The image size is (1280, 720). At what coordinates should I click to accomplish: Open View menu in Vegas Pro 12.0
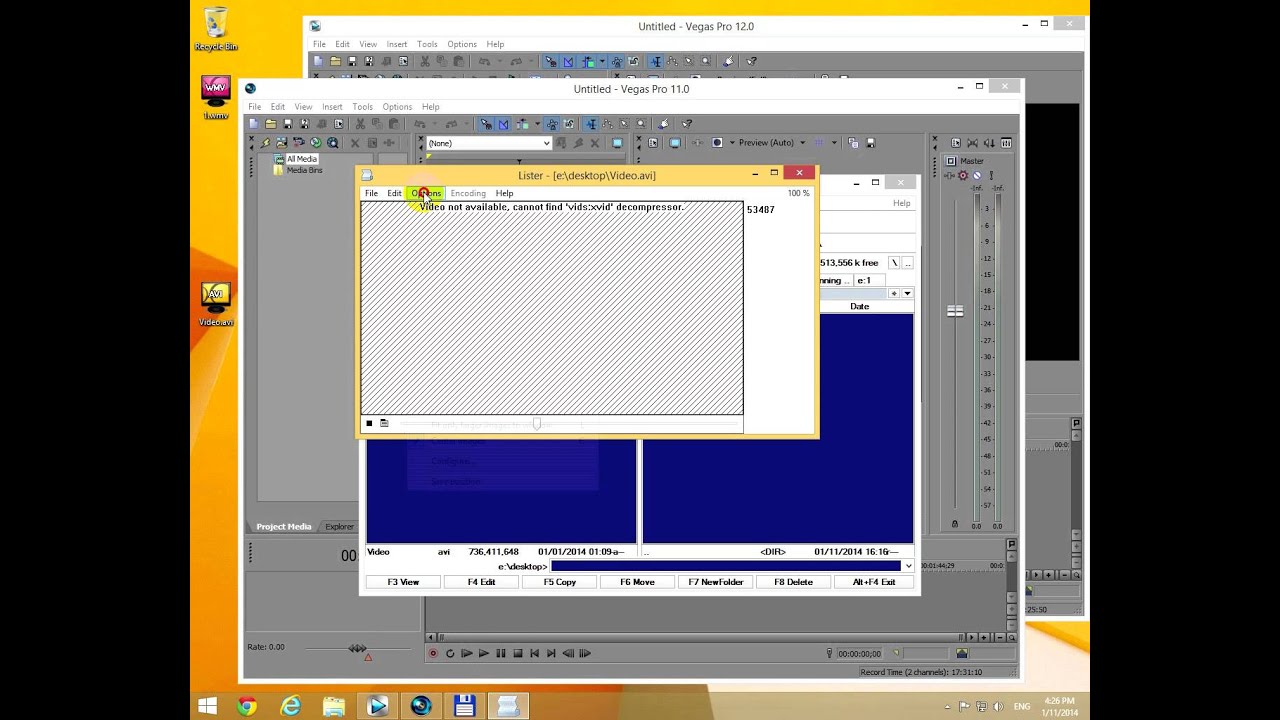pos(368,44)
